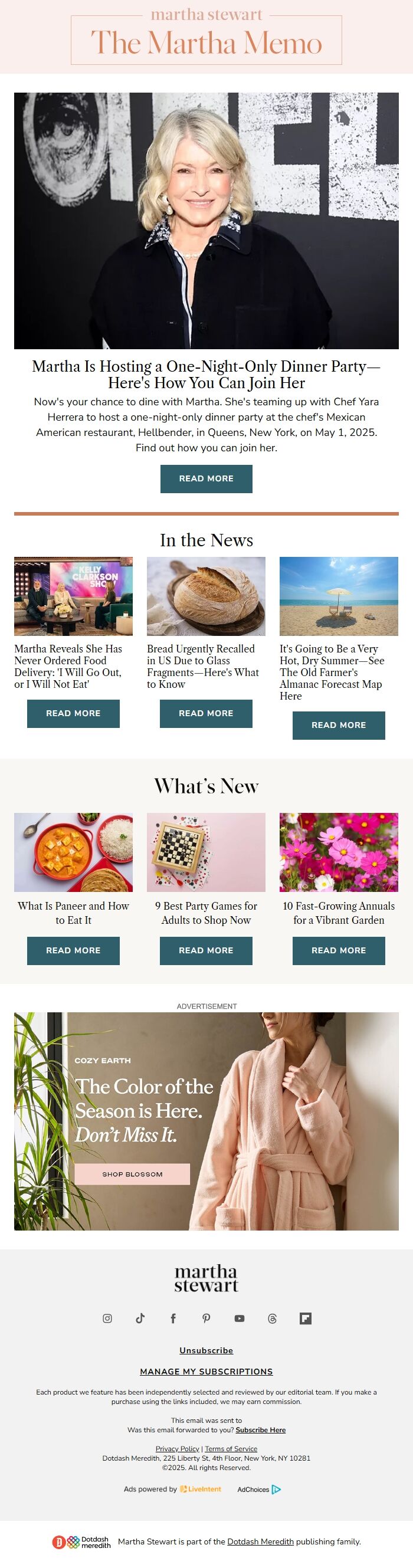413x1568 pixels.
Task: Open the Threads social icon
Action: [x=273, y=1318]
